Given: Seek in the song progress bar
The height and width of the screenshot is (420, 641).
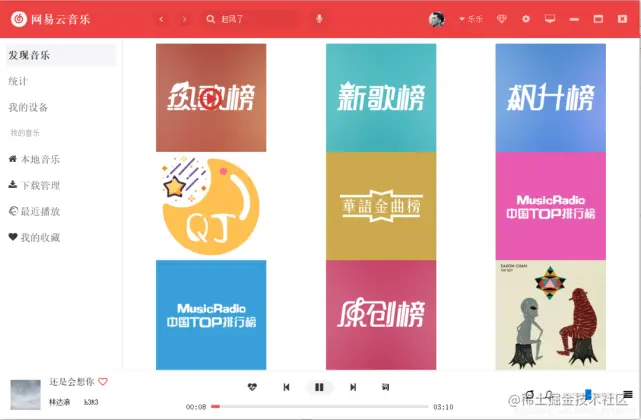Looking at the screenshot, I should click(320, 407).
